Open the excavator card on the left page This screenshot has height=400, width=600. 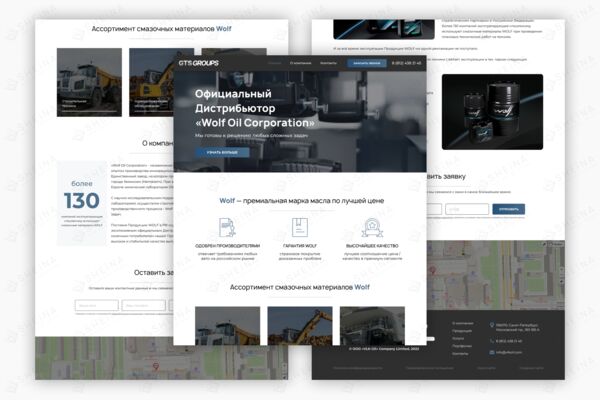(x=151, y=82)
